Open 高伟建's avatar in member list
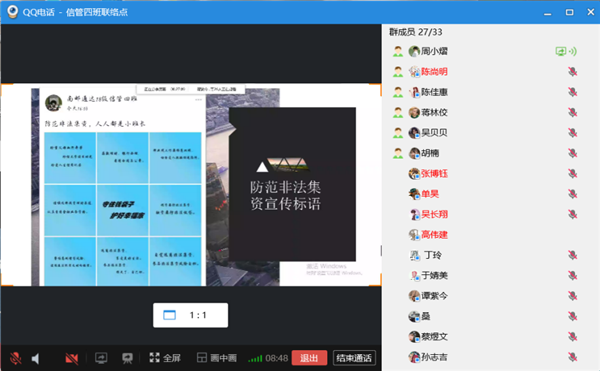Image resolution: width=600 pixels, height=371 pixels. point(414,234)
